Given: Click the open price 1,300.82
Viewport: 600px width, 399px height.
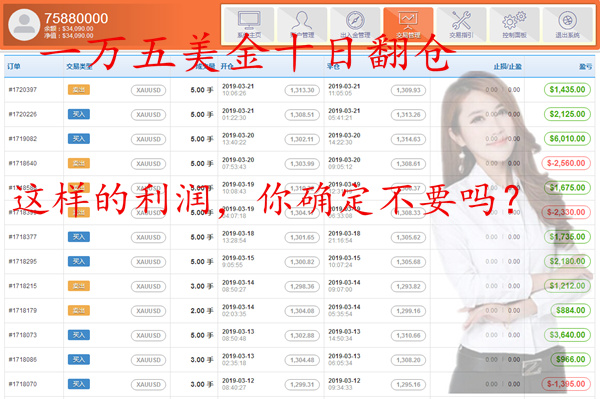Looking at the screenshot, I should click(x=302, y=262).
